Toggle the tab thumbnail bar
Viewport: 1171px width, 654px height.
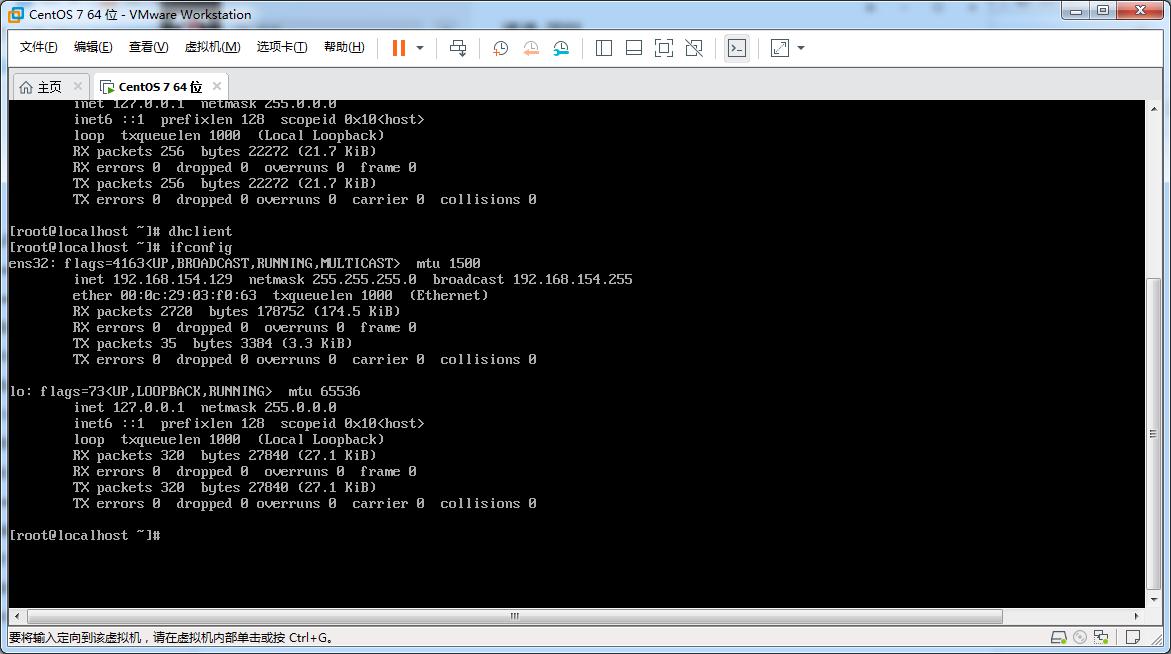(633, 47)
